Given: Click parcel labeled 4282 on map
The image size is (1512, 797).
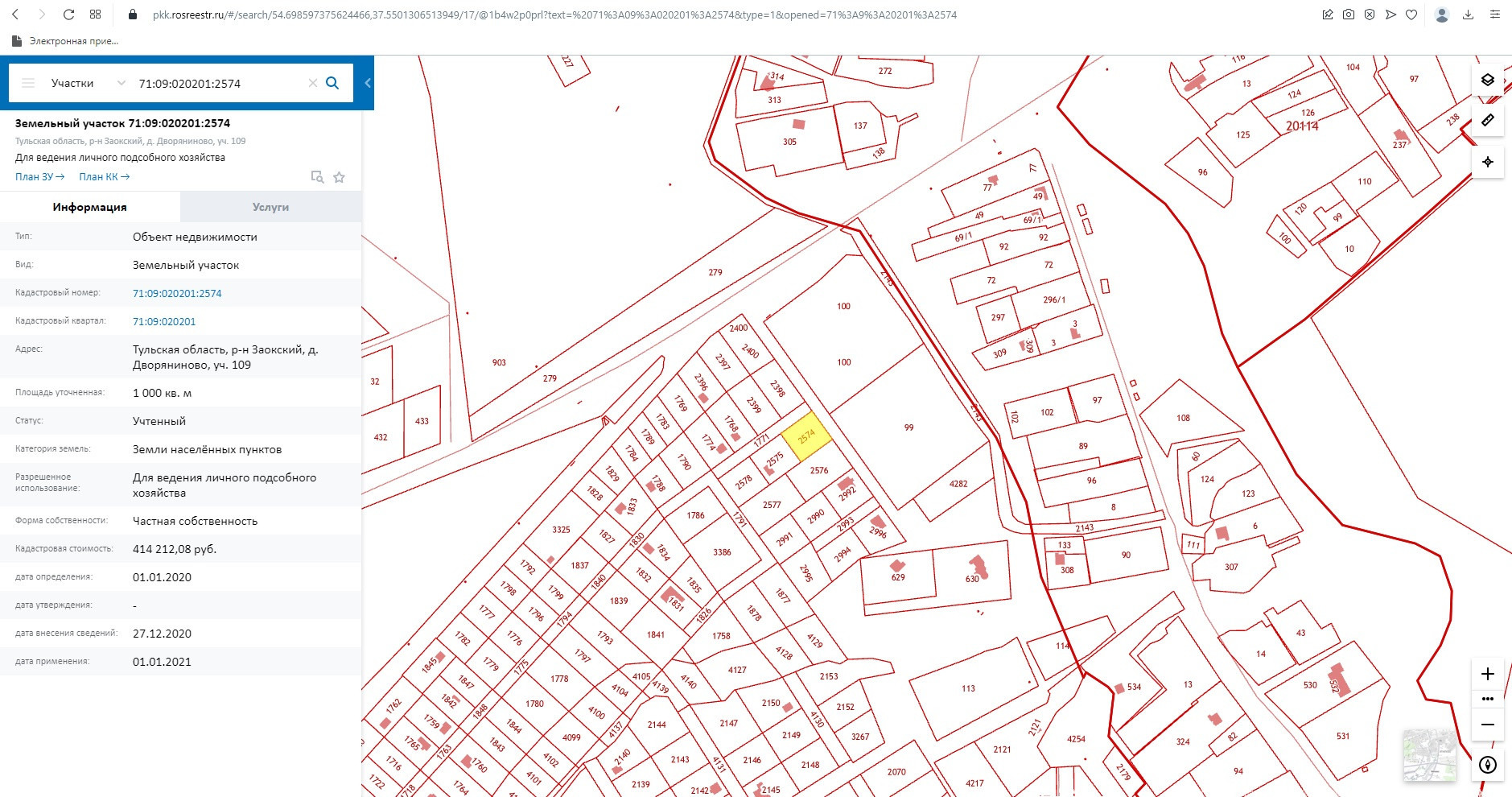Looking at the screenshot, I should [x=958, y=484].
